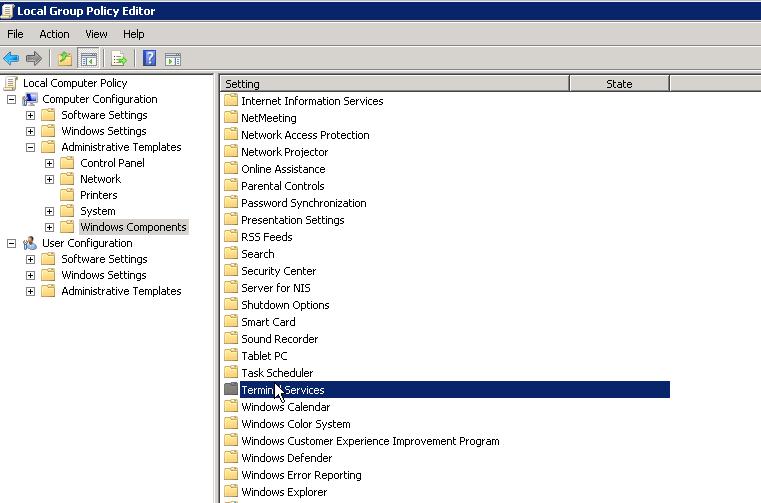Select Windows Error Reporting in the list
The image size is (761, 503).
click(301, 475)
